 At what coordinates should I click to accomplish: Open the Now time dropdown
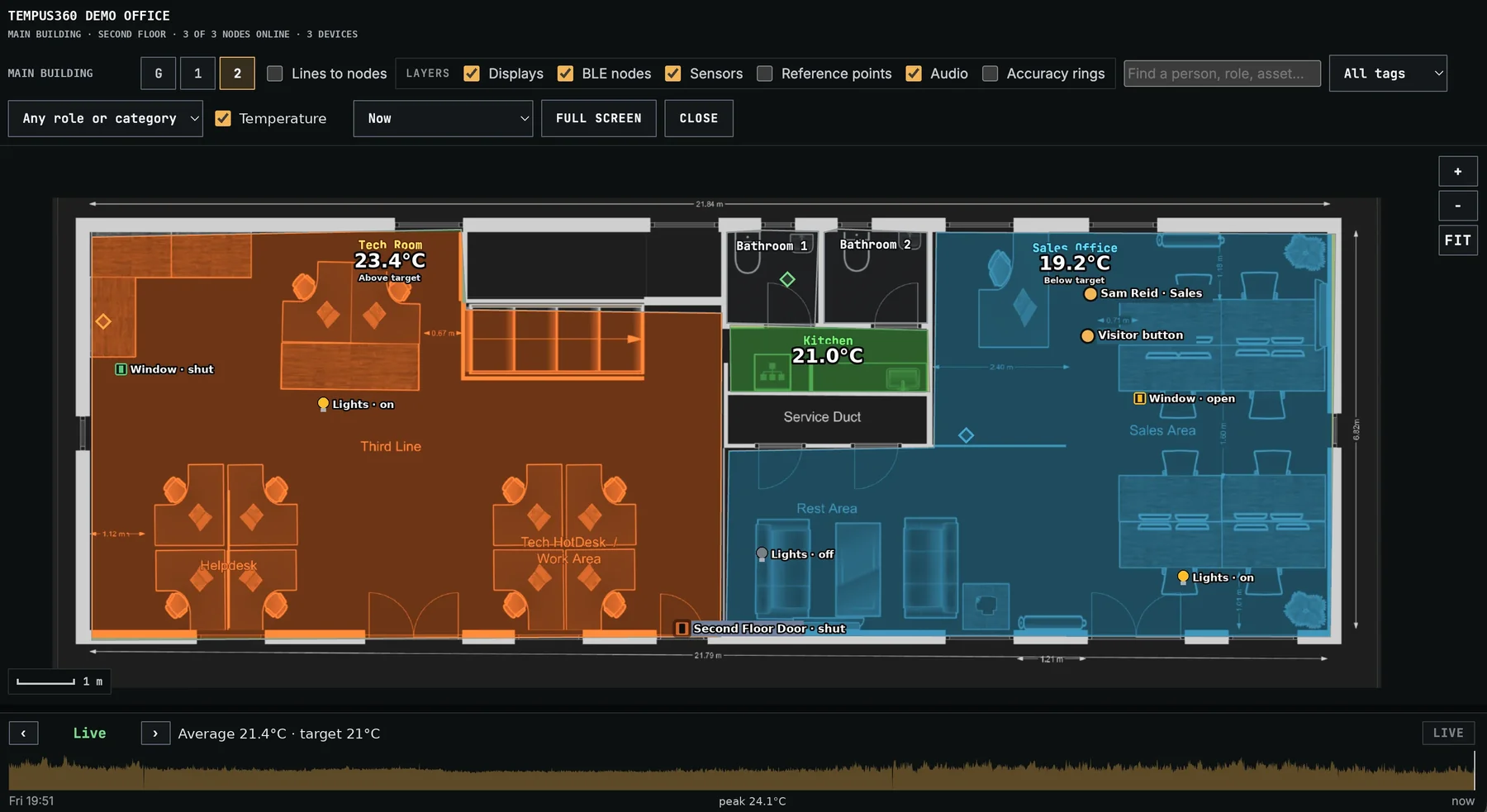click(443, 118)
